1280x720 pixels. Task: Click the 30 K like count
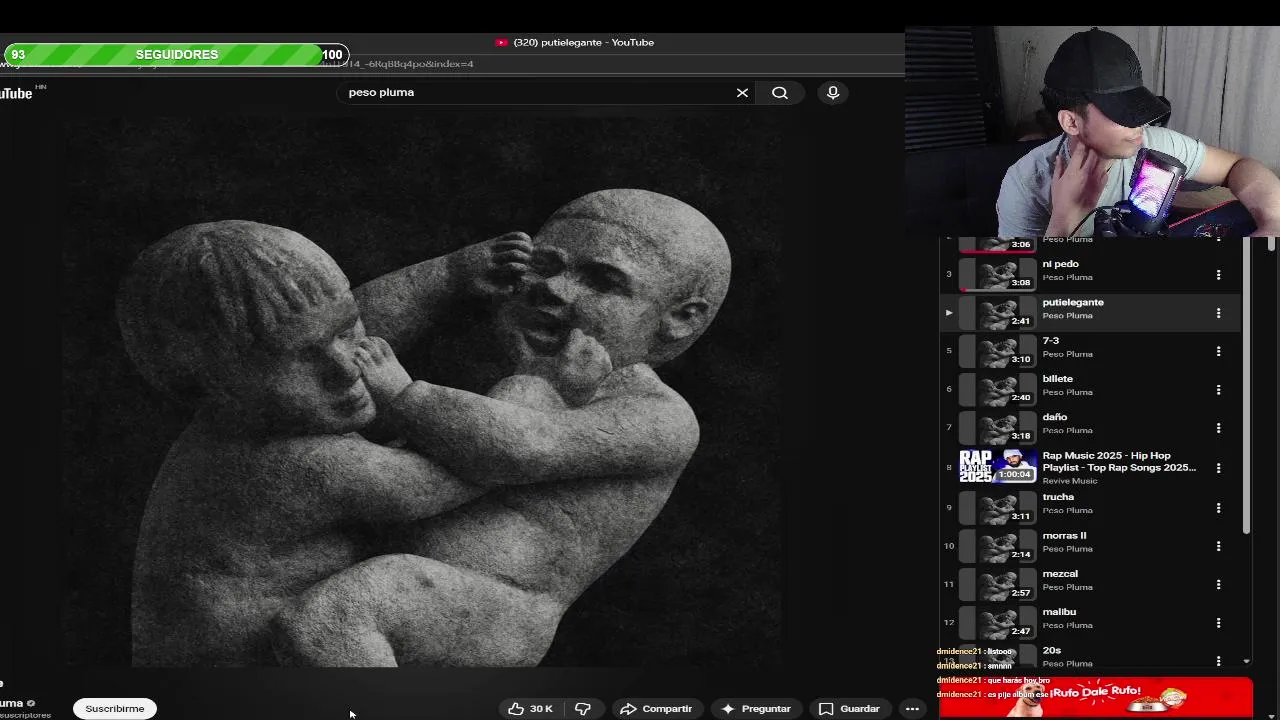point(541,708)
